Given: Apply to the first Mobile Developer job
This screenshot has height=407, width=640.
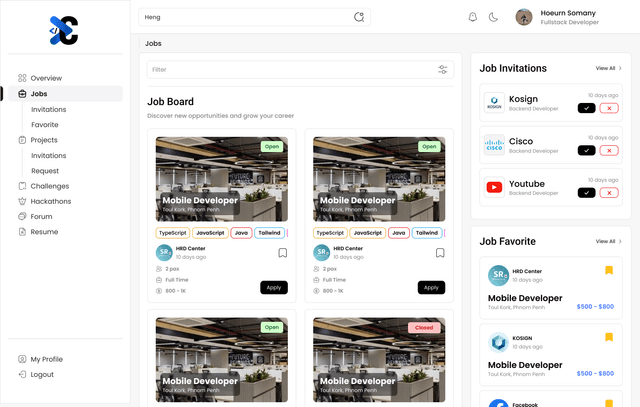Looking at the screenshot, I should [x=274, y=287].
